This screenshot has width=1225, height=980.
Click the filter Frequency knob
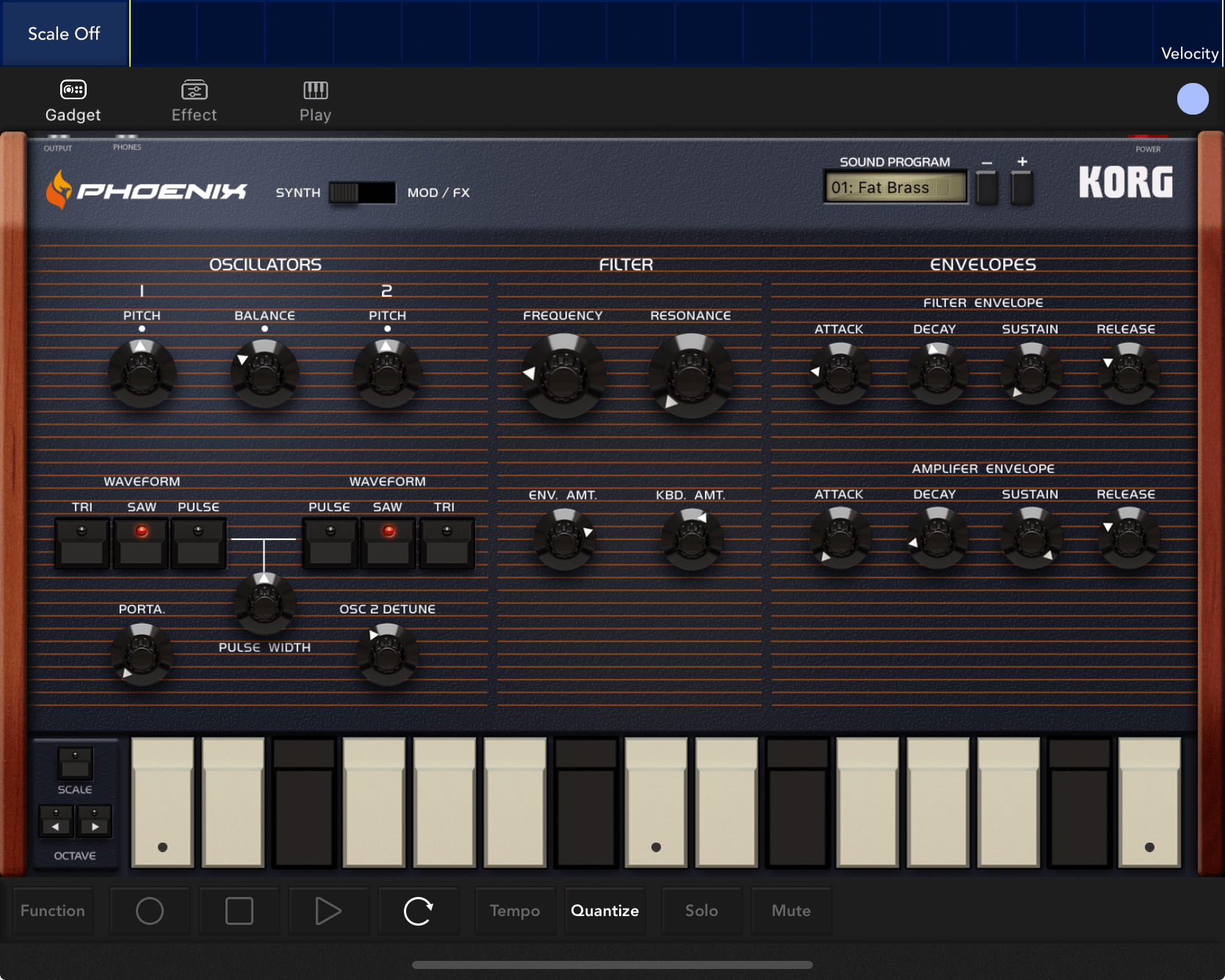pos(563,376)
